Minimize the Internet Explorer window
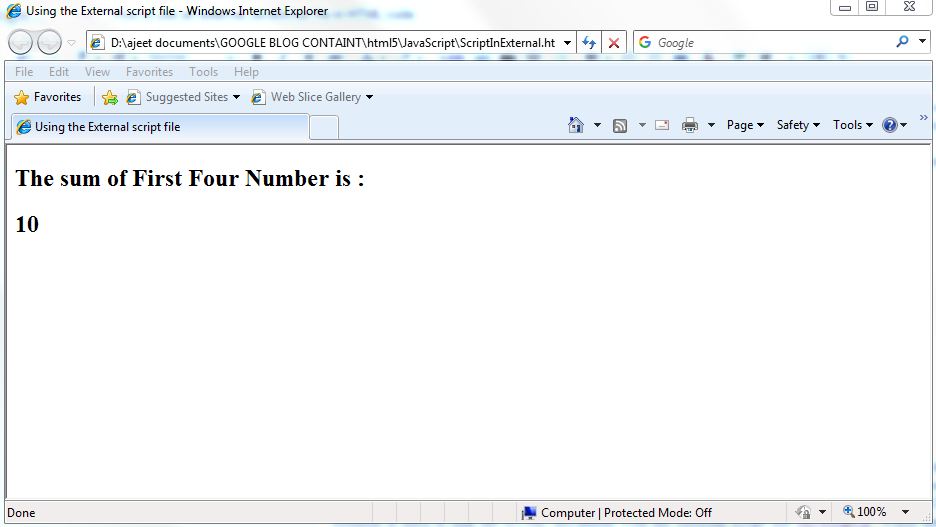This screenshot has height=527, width=936. coord(845,7)
